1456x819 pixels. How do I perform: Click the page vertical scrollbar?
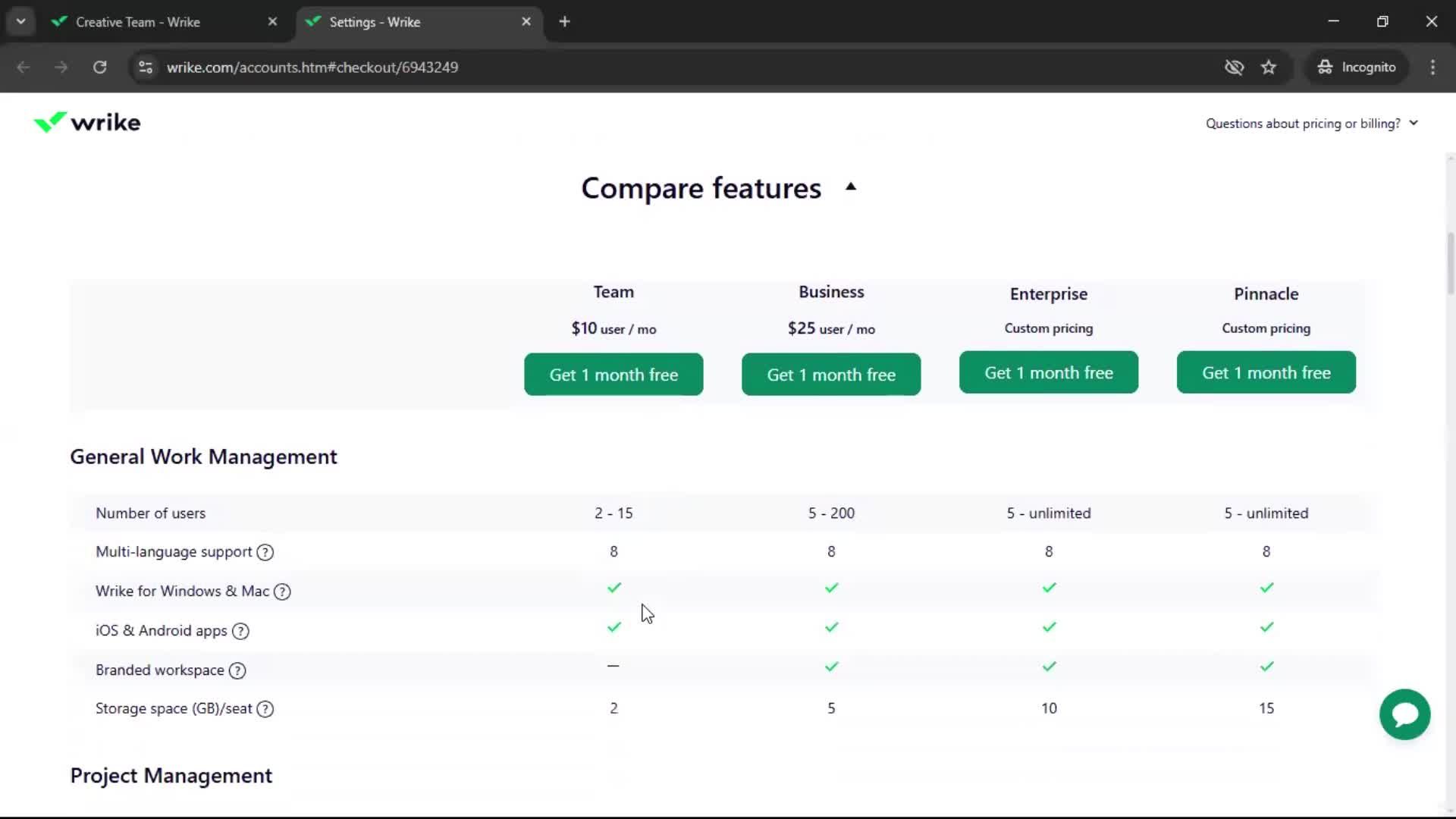(1451, 262)
